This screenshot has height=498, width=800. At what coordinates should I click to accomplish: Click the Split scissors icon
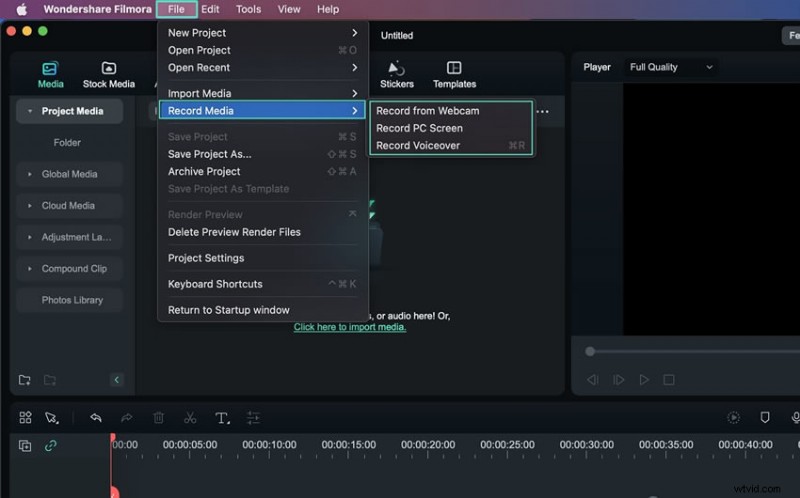pos(190,418)
